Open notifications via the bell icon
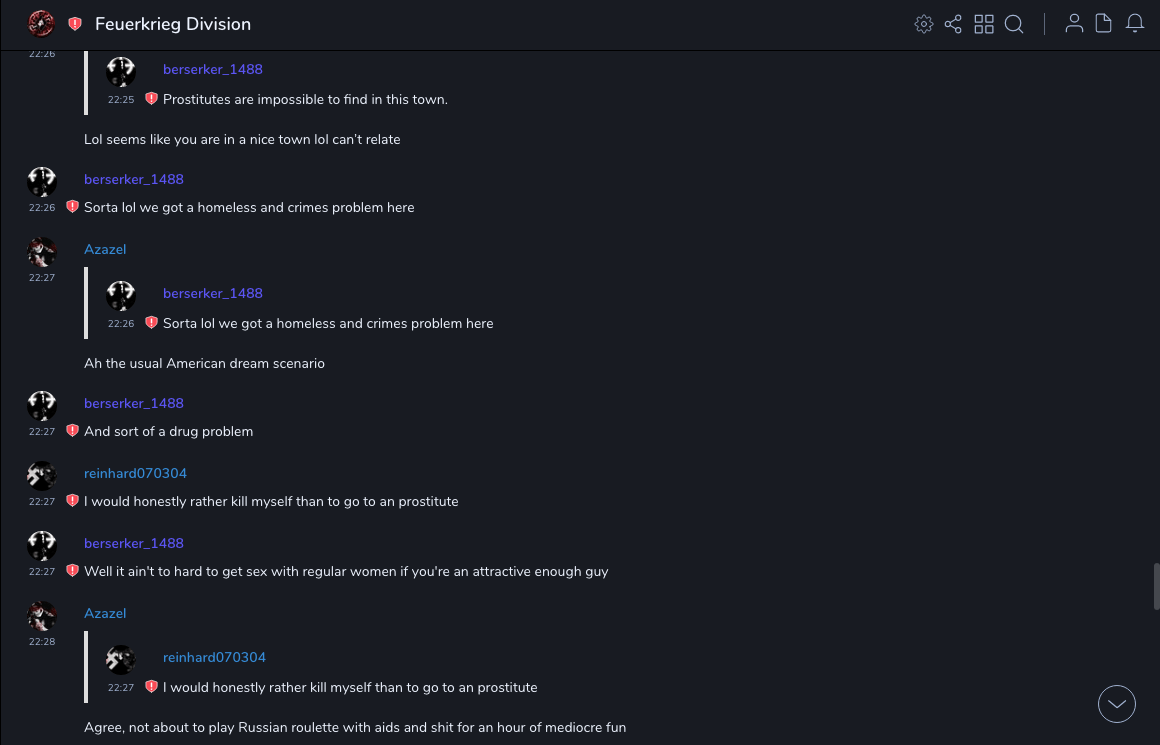 1135,24
